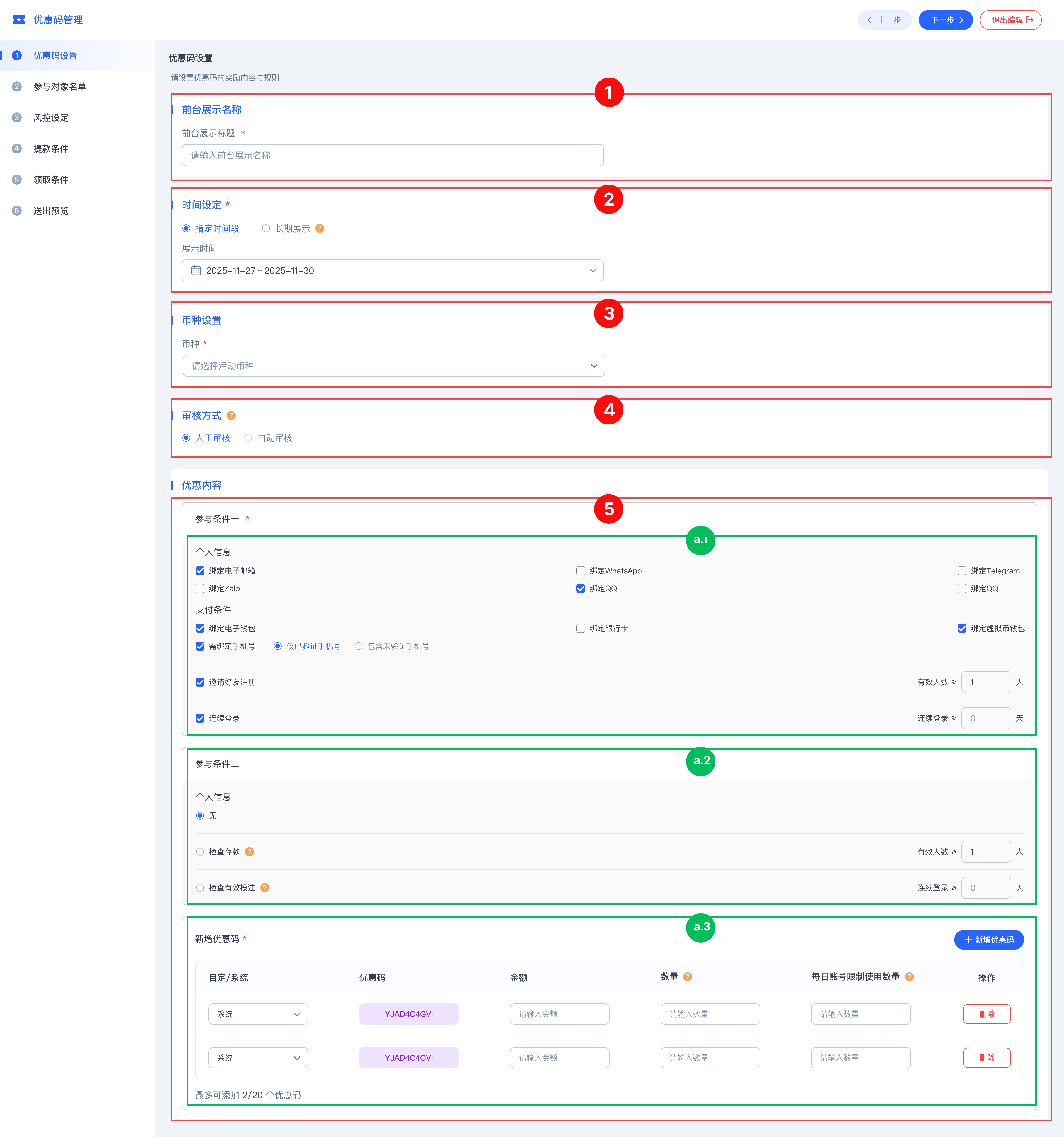The height and width of the screenshot is (1137, 1064).
Task: Tick the 绑定WhatsApp checkbox
Action: pyautogui.click(x=581, y=571)
